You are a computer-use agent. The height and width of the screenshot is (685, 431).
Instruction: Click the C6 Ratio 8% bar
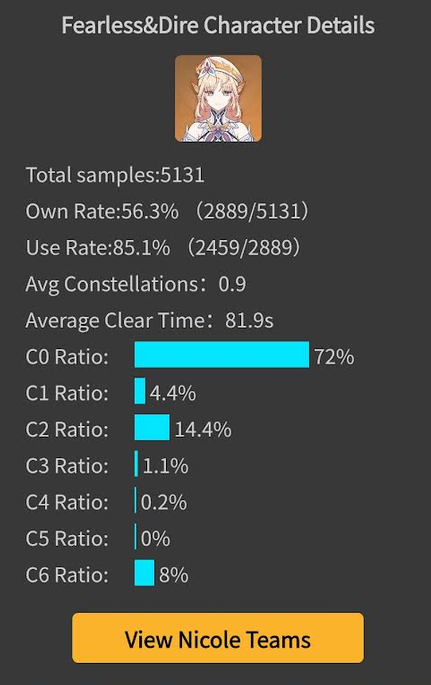pos(144,573)
